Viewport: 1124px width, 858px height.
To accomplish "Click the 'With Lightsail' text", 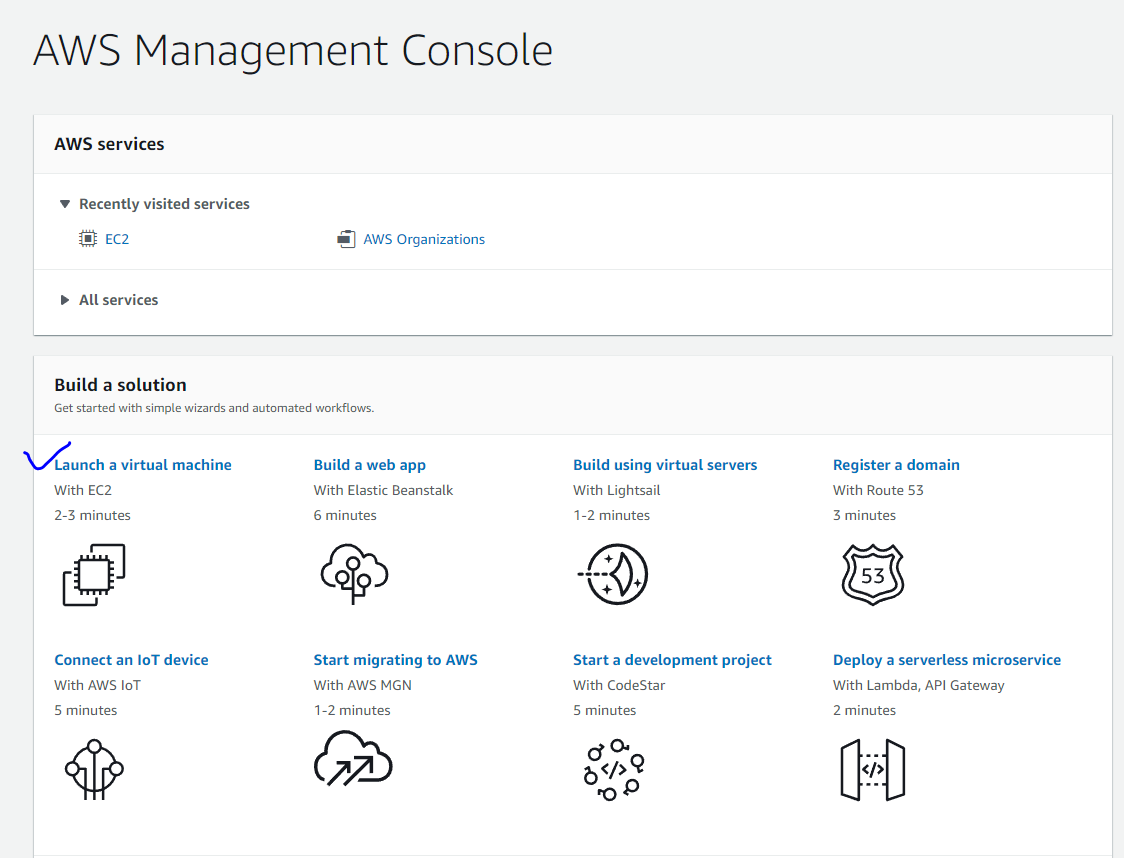I will (616, 490).
